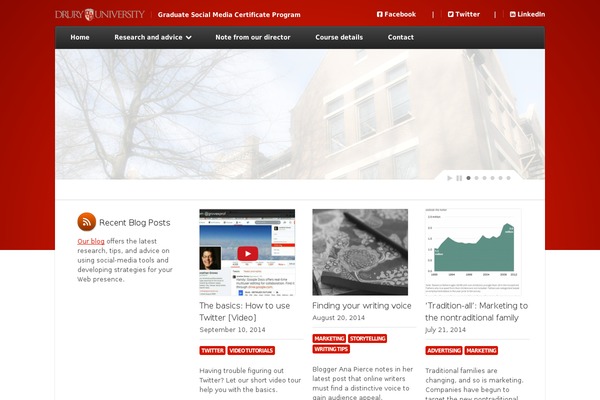The width and height of the screenshot is (600, 400).
Task: Click the TWITTER tag
Action: [212, 351]
